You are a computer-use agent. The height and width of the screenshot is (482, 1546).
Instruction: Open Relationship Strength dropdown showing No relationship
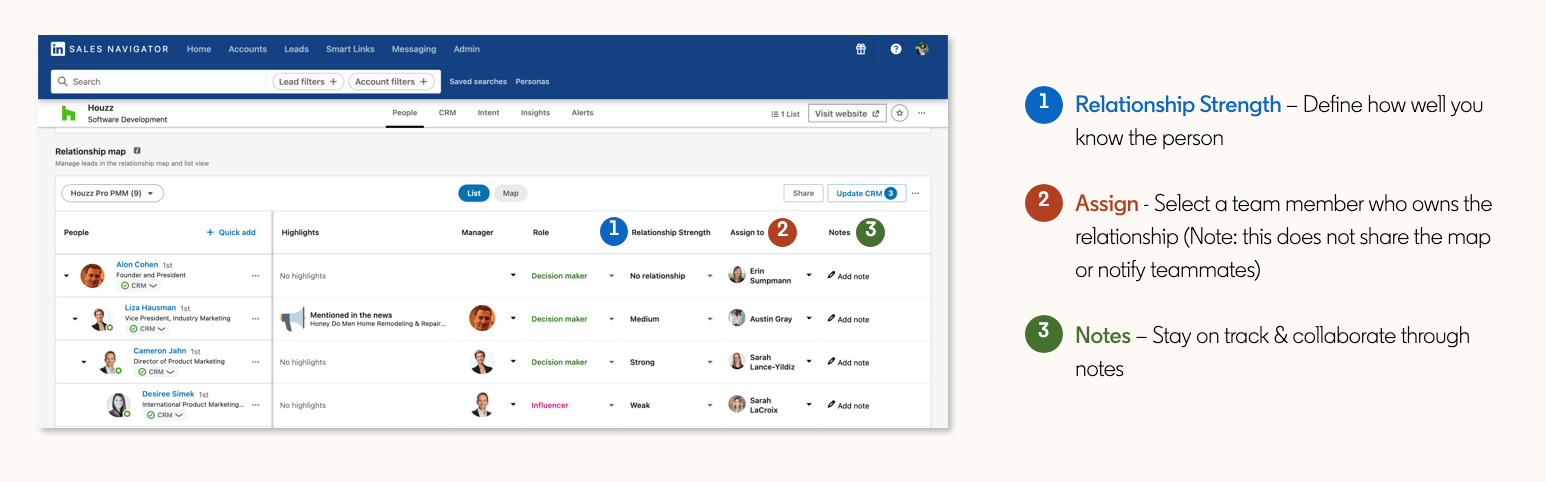click(x=671, y=276)
